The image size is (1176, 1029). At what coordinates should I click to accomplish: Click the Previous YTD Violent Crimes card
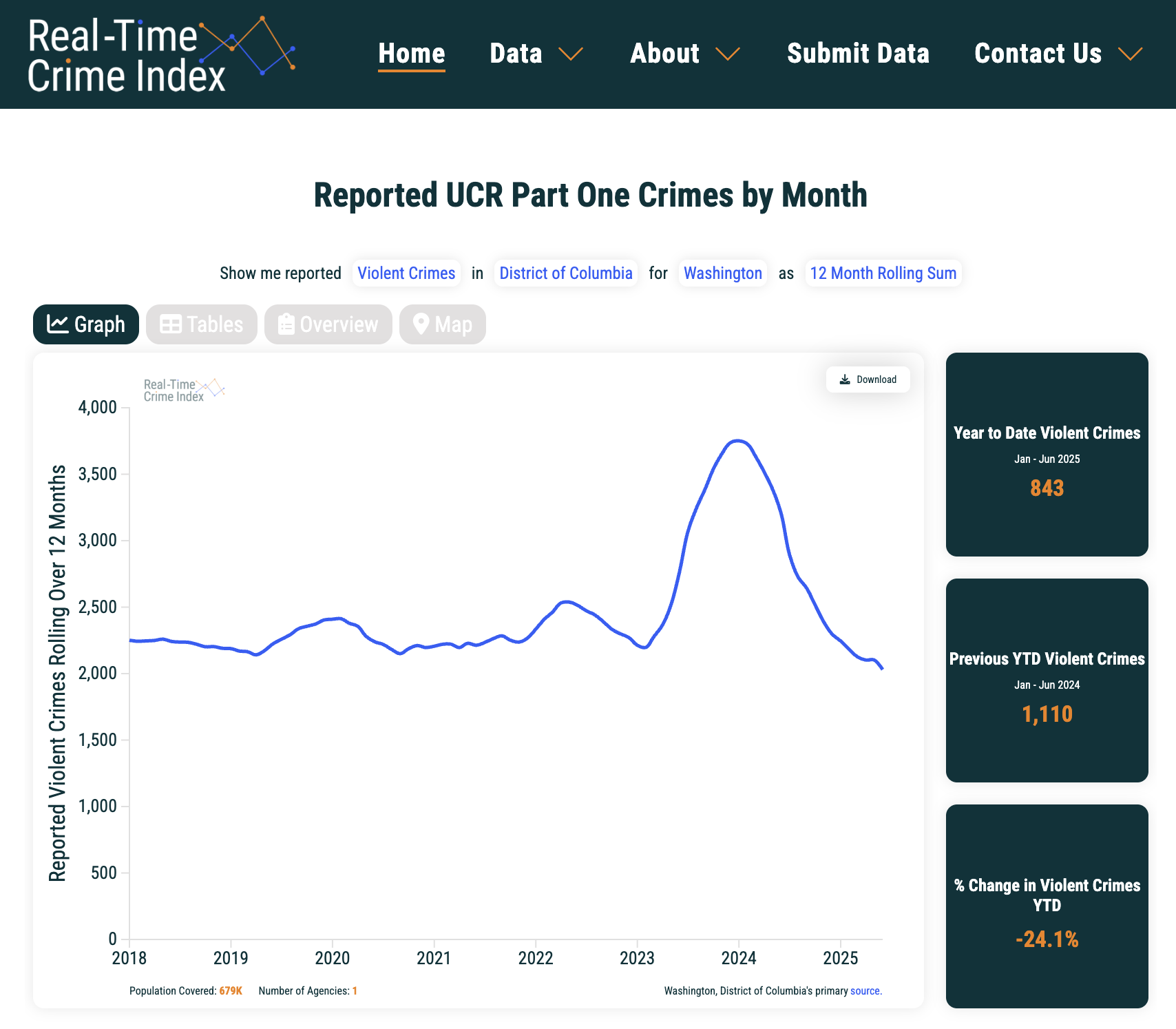coord(1047,680)
